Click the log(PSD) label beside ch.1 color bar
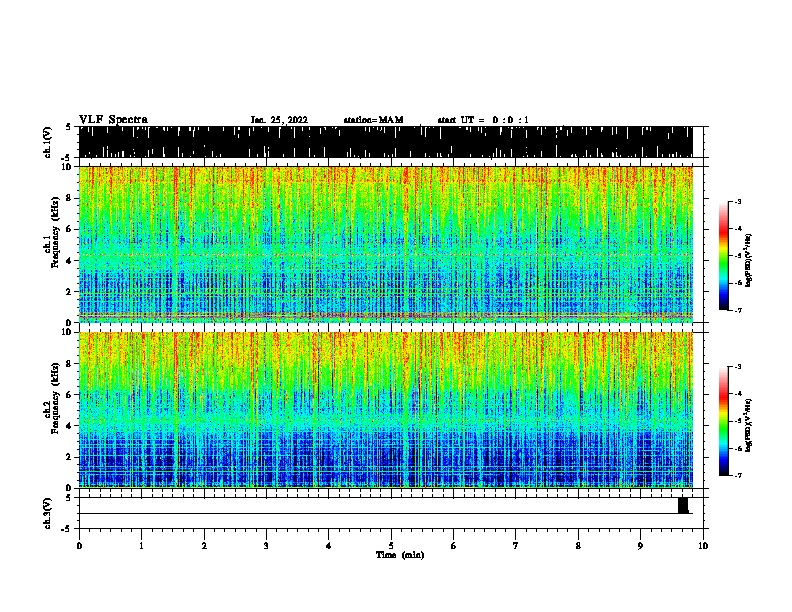This screenshot has width=792, height=612. click(x=749, y=261)
